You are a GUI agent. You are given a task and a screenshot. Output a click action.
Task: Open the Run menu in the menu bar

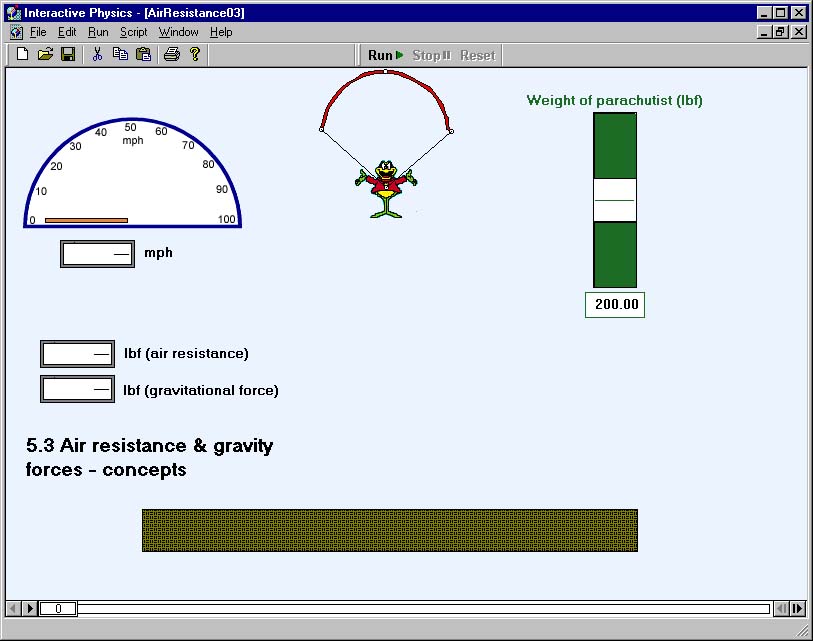point(98,32)
